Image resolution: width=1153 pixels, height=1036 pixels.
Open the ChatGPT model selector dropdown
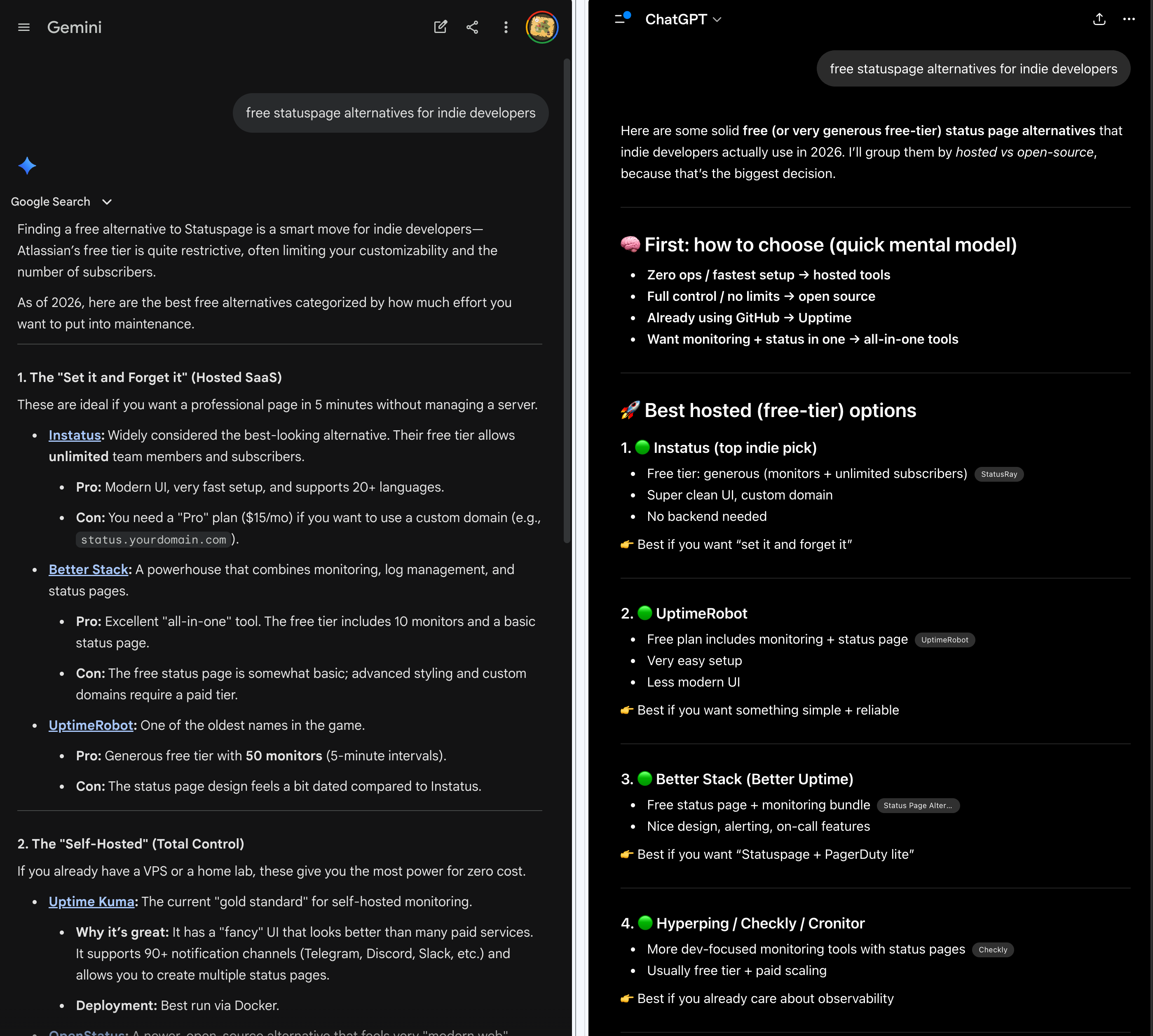point(684,19)
